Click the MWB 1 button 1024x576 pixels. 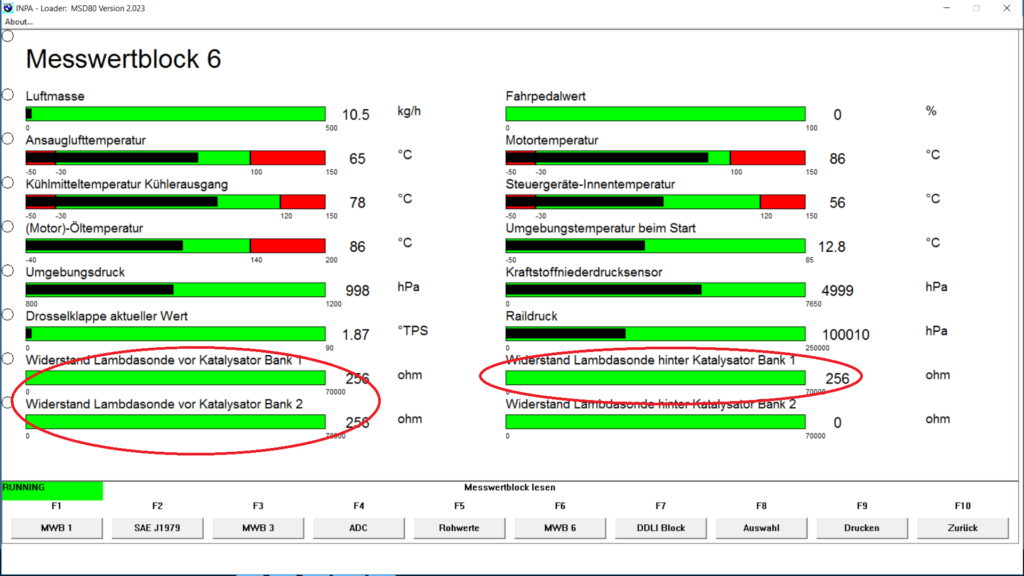tap(57, 528)
